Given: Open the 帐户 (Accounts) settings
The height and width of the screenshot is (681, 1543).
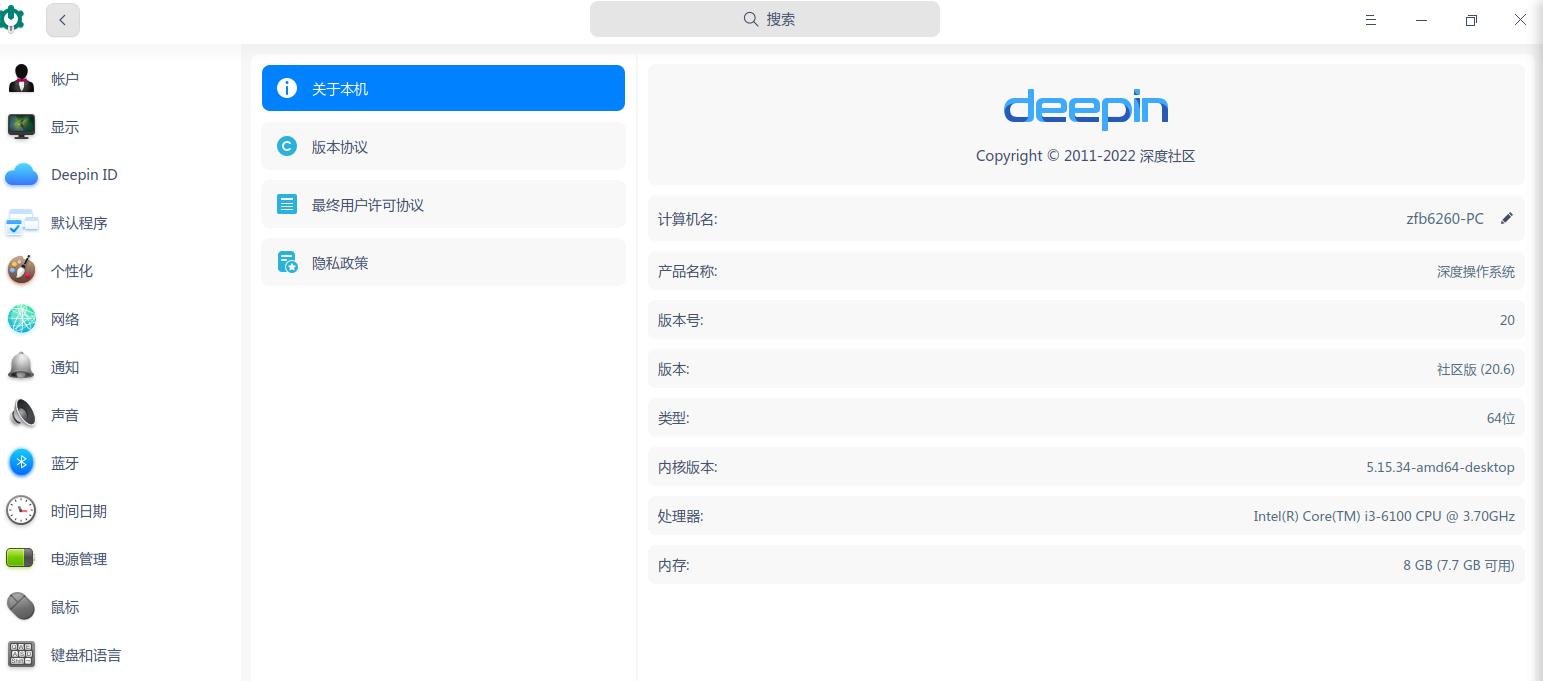Looking at the screenshot, I should tap(65, 79).
